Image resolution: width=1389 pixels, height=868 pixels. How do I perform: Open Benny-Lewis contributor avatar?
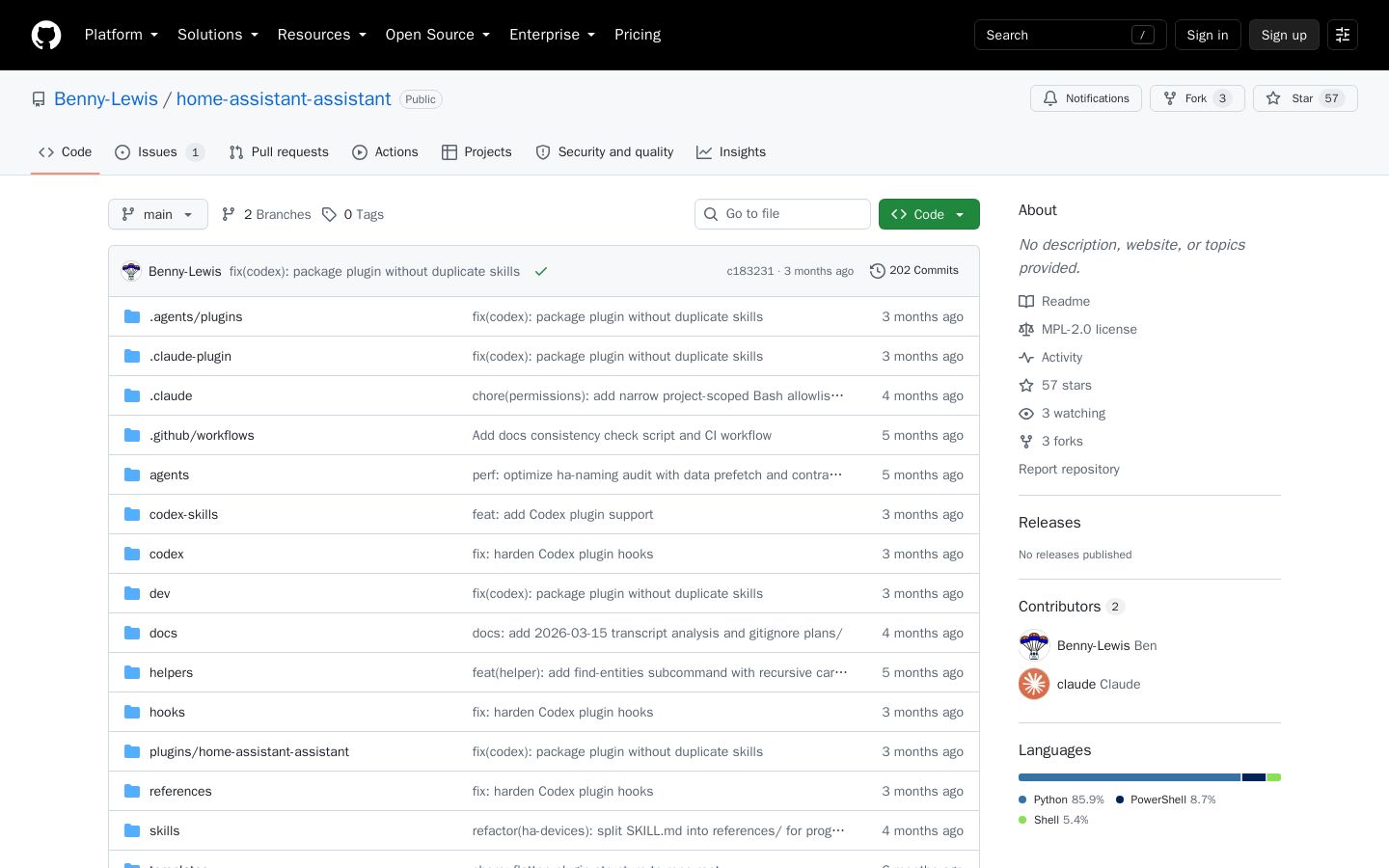coord(1034,645)
